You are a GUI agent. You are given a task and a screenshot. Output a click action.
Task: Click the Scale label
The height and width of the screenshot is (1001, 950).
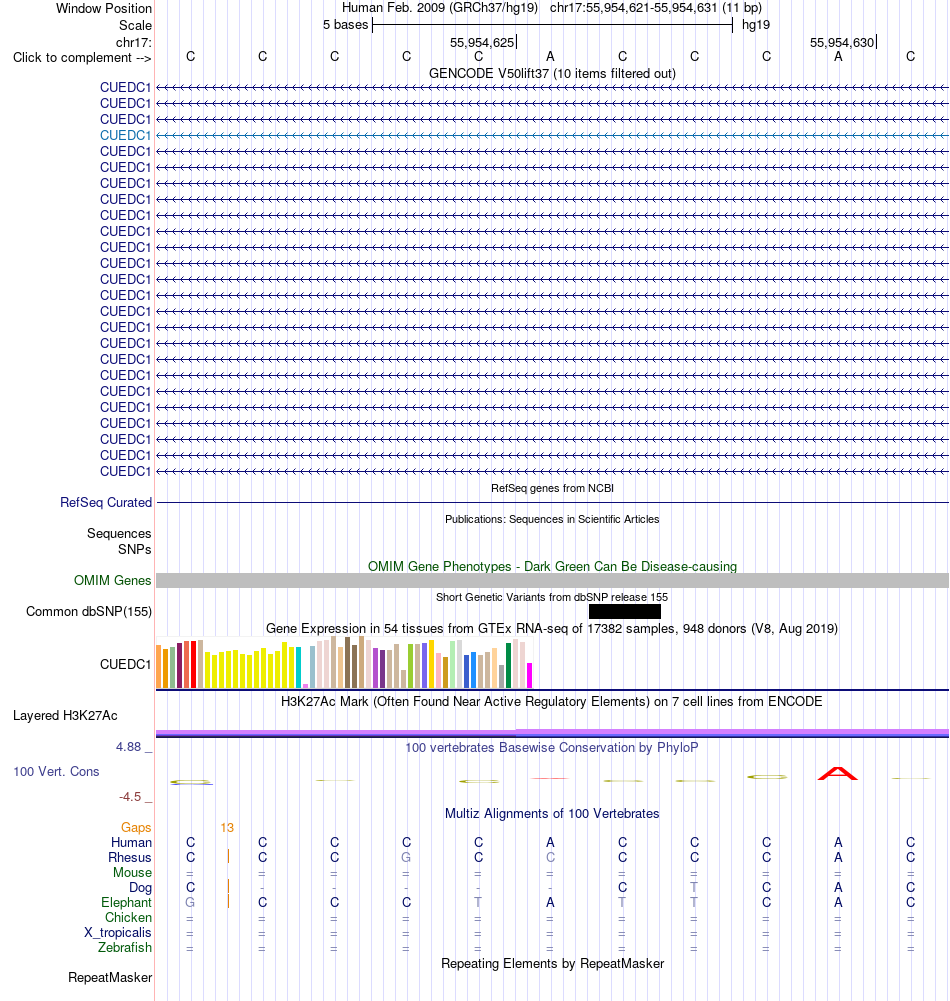click(135, 26)
